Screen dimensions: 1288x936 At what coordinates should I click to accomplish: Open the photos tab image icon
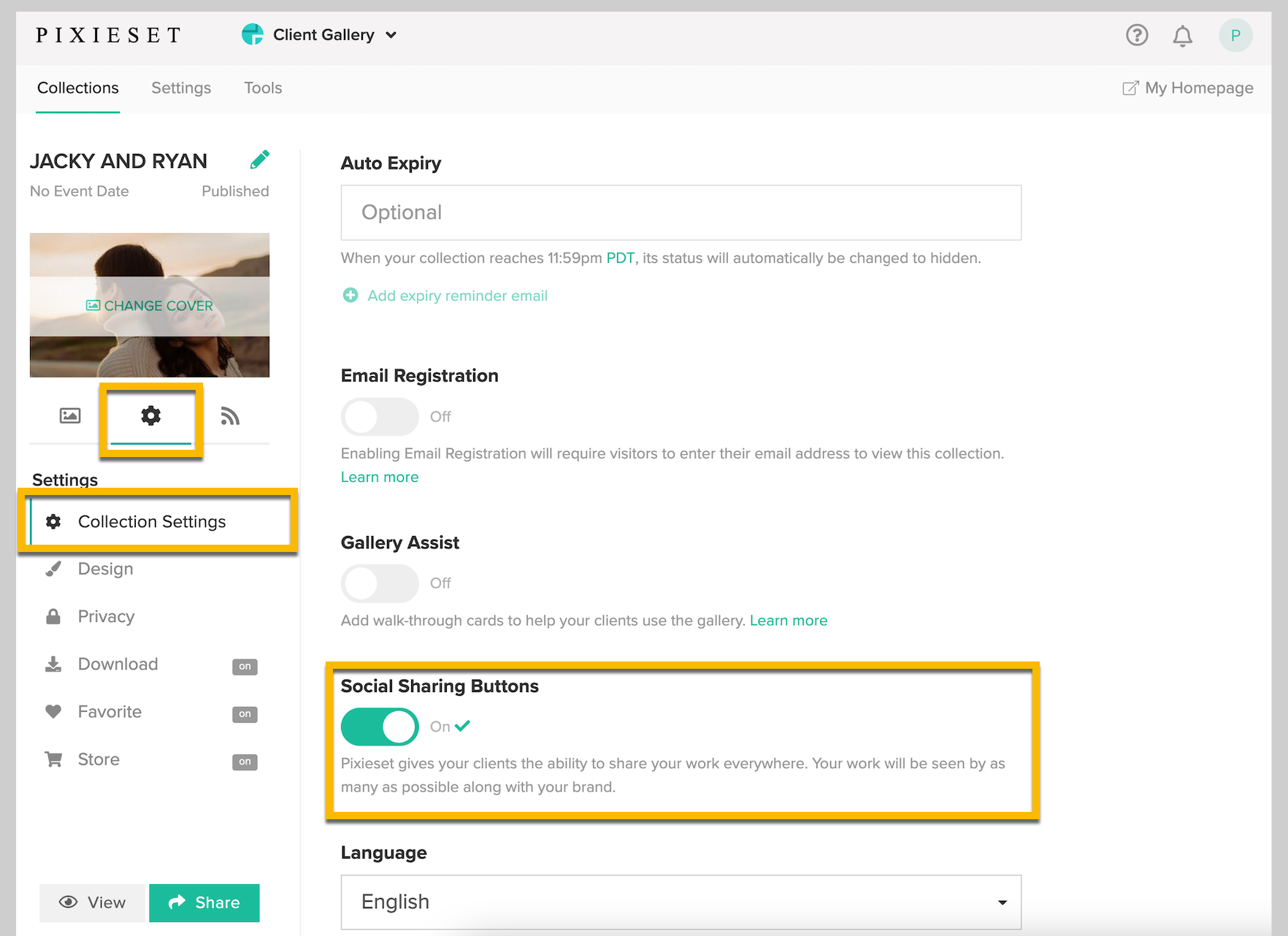coord(70,415)
